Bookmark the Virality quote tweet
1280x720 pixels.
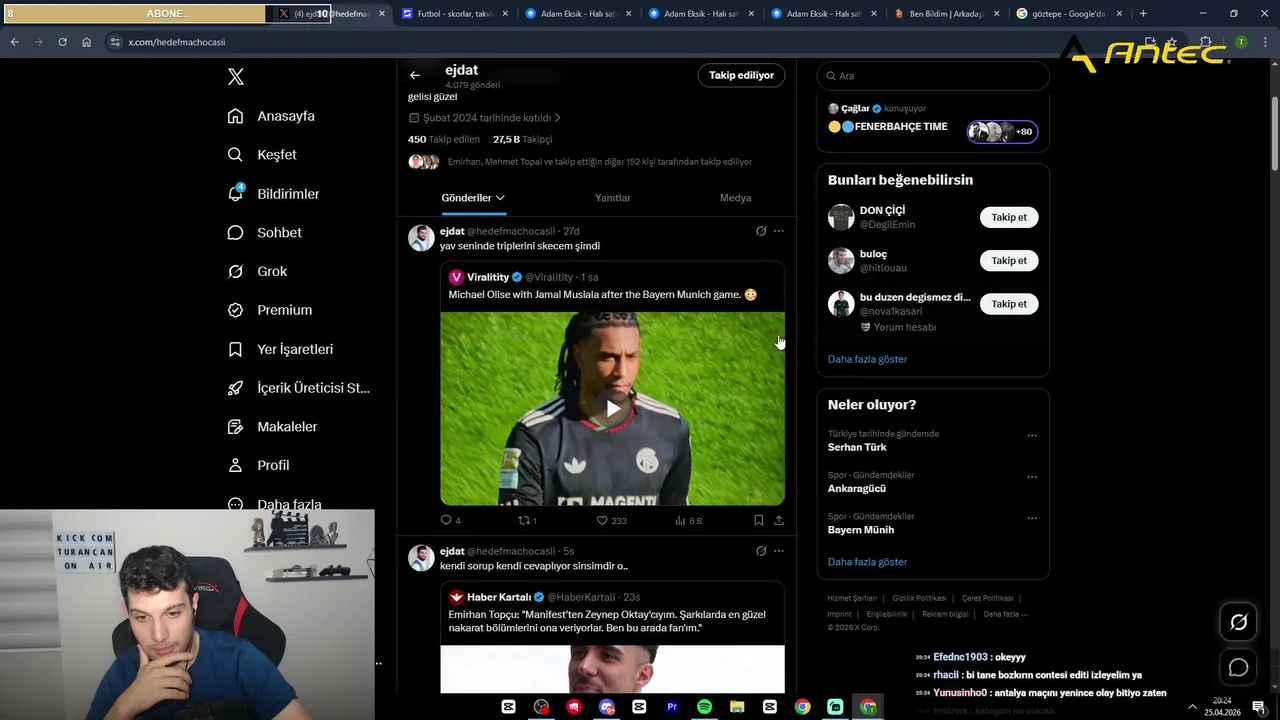[758, 520]
